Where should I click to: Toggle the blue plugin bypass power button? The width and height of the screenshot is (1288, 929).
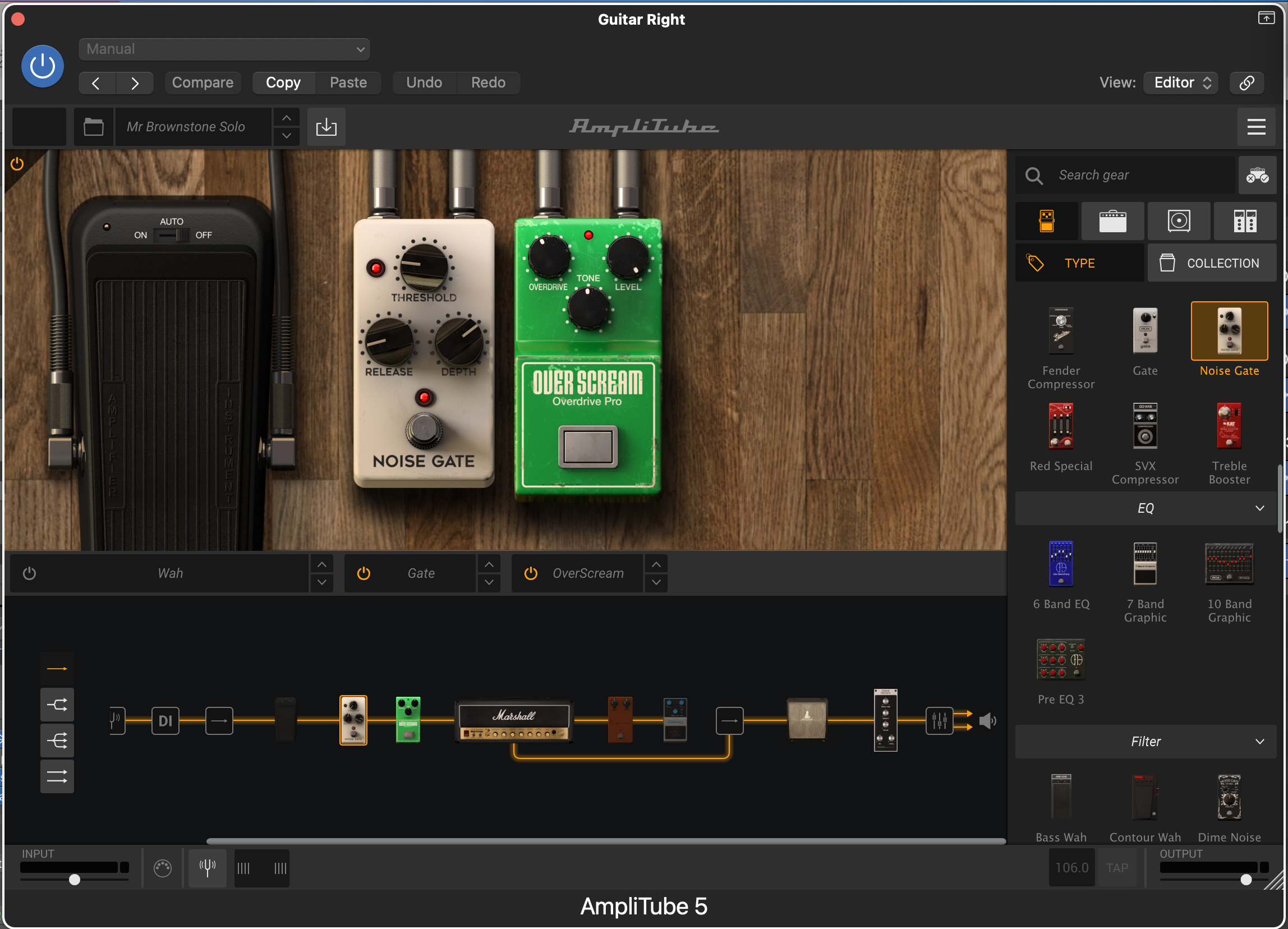pos(43,66)
